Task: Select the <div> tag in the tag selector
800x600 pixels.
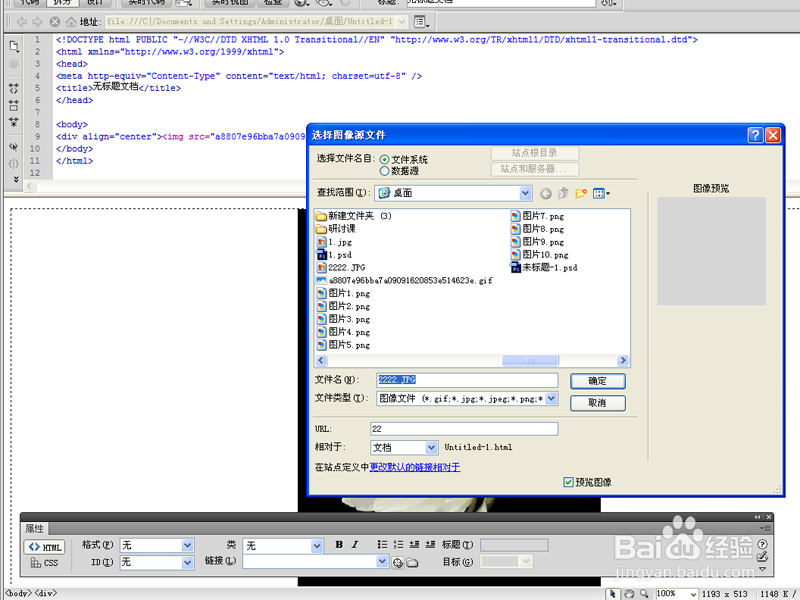Action: point(45,593)
